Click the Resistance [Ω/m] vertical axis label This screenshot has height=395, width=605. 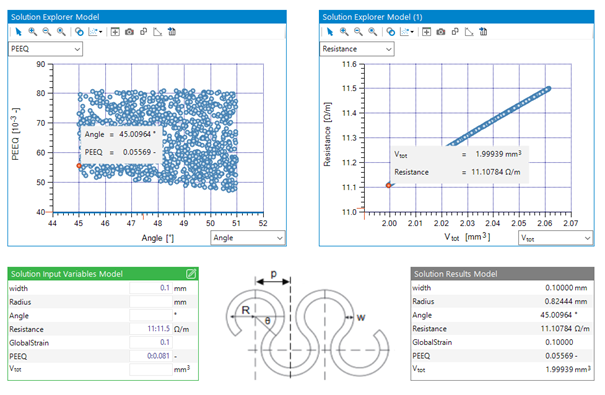[327, 134]
